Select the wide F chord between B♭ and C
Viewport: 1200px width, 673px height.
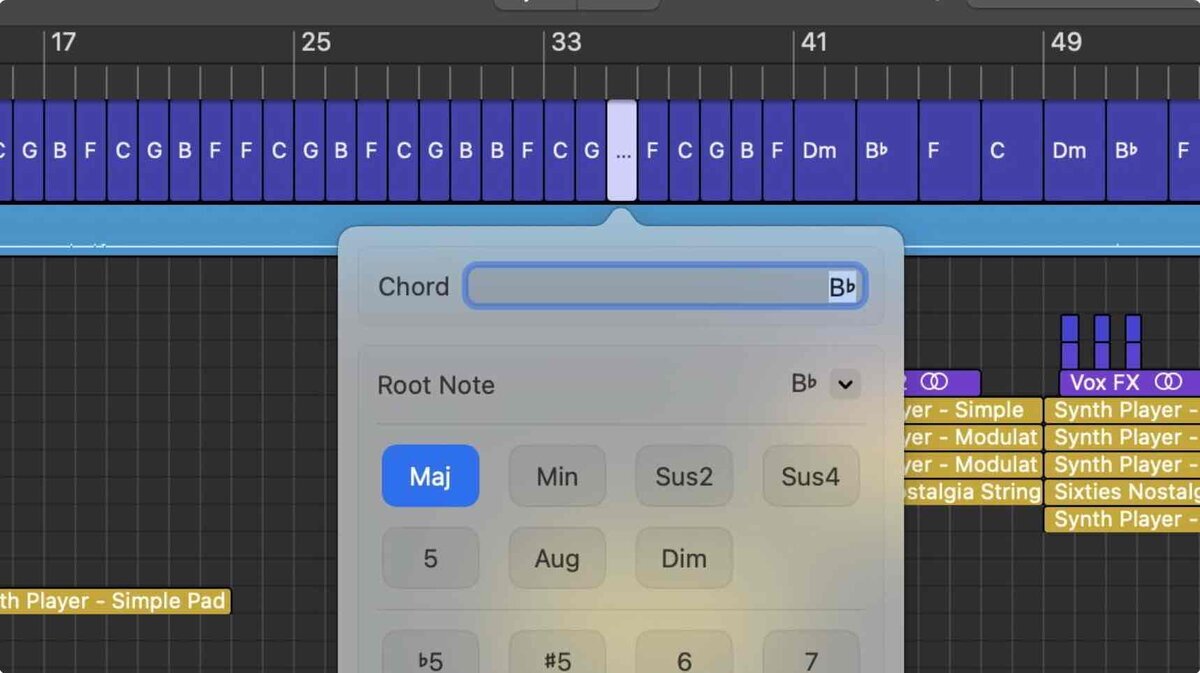point(950,151)
